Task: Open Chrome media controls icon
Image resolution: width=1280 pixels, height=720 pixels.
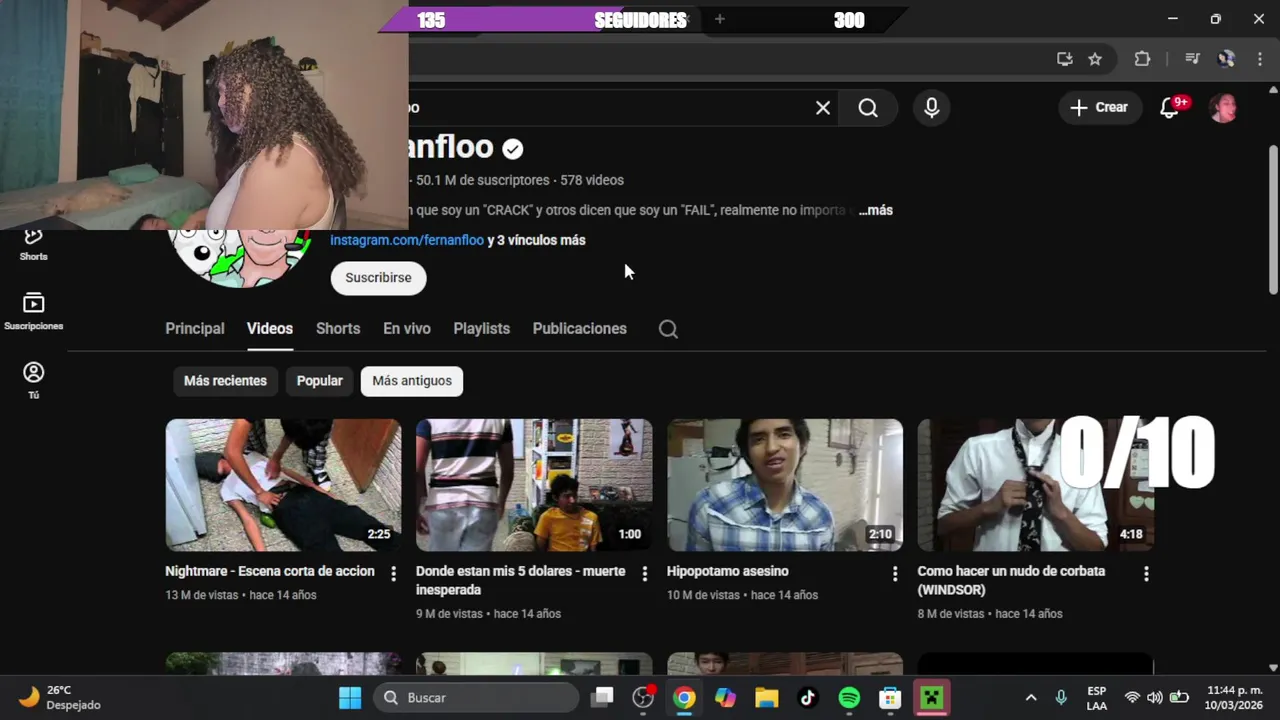Action: (x=1192, y=59)
